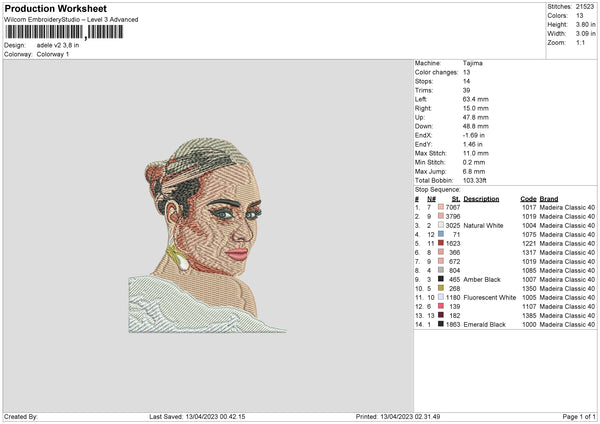Select the "Colorway 1" value

point(53,54)
